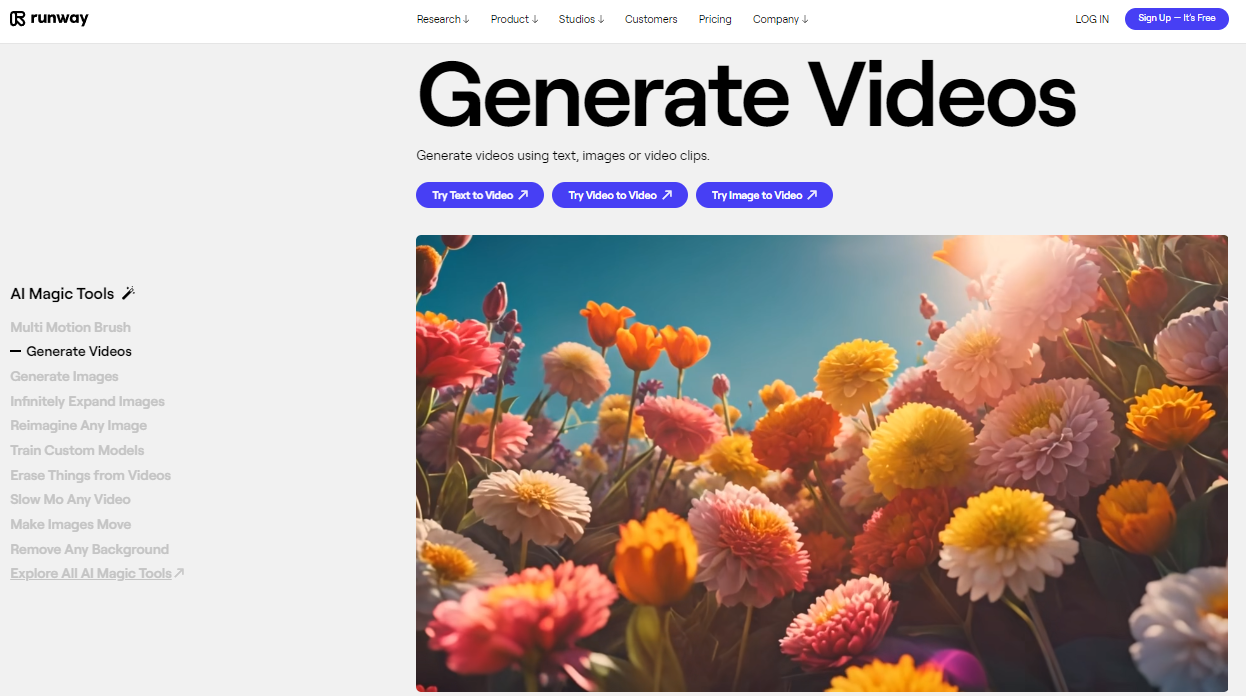Select Slow Mo Any Video in the sidebar
The width and height of the screenshot is (1246, 696).
click(x=70, y=499)
